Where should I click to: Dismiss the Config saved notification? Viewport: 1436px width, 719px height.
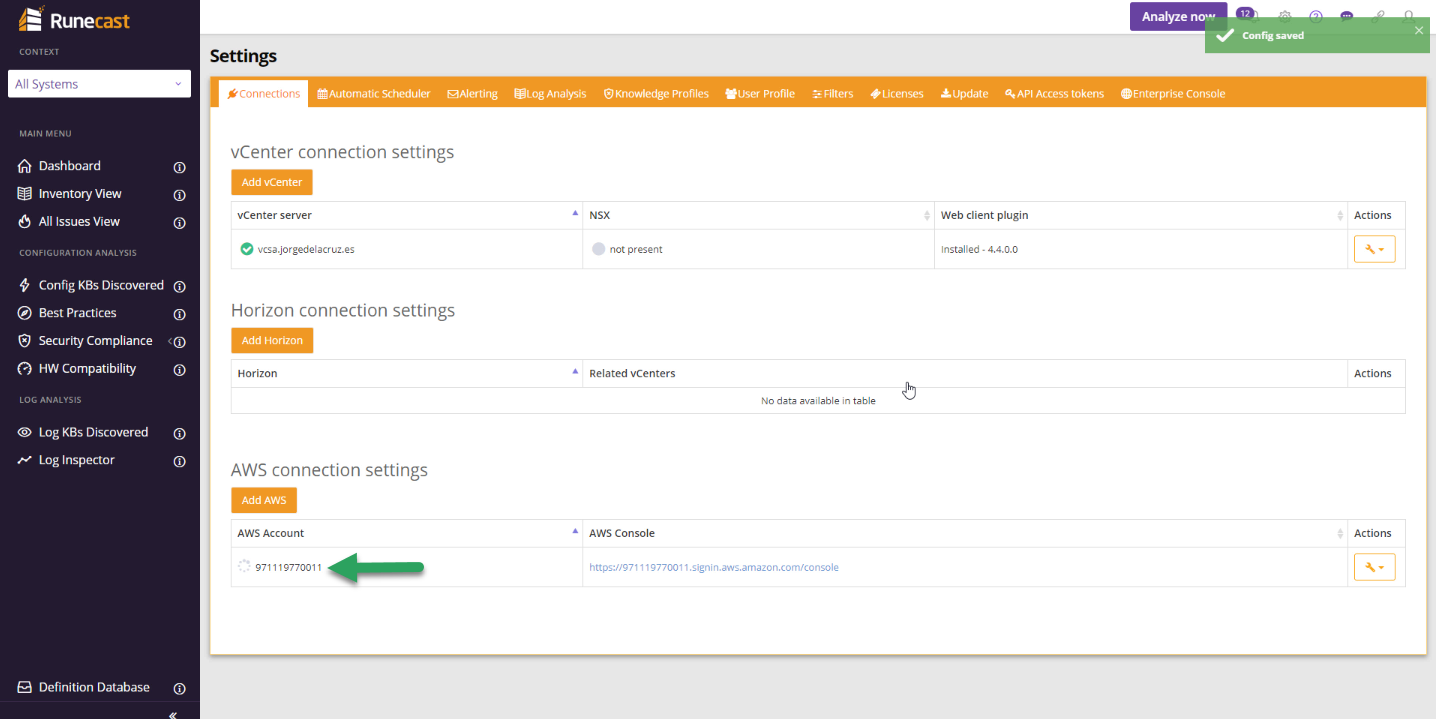pos(1418,30)
